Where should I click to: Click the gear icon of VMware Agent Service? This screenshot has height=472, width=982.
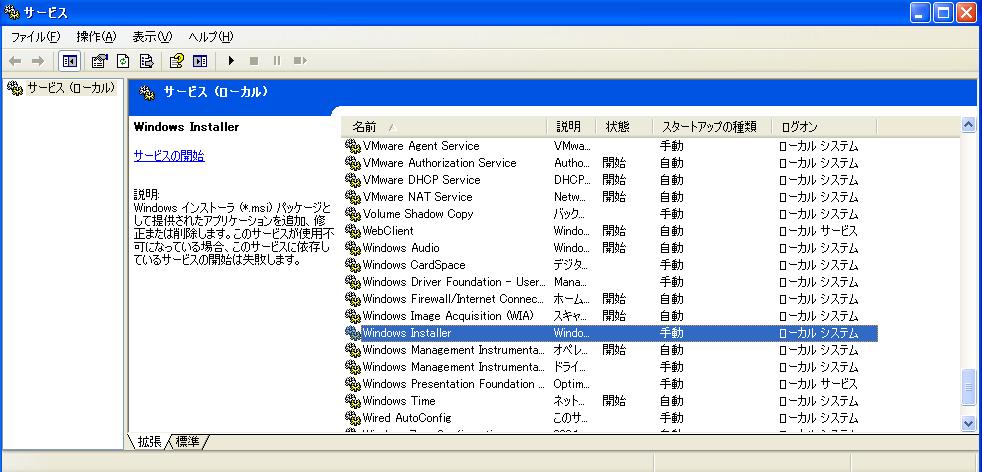(353, 146)
